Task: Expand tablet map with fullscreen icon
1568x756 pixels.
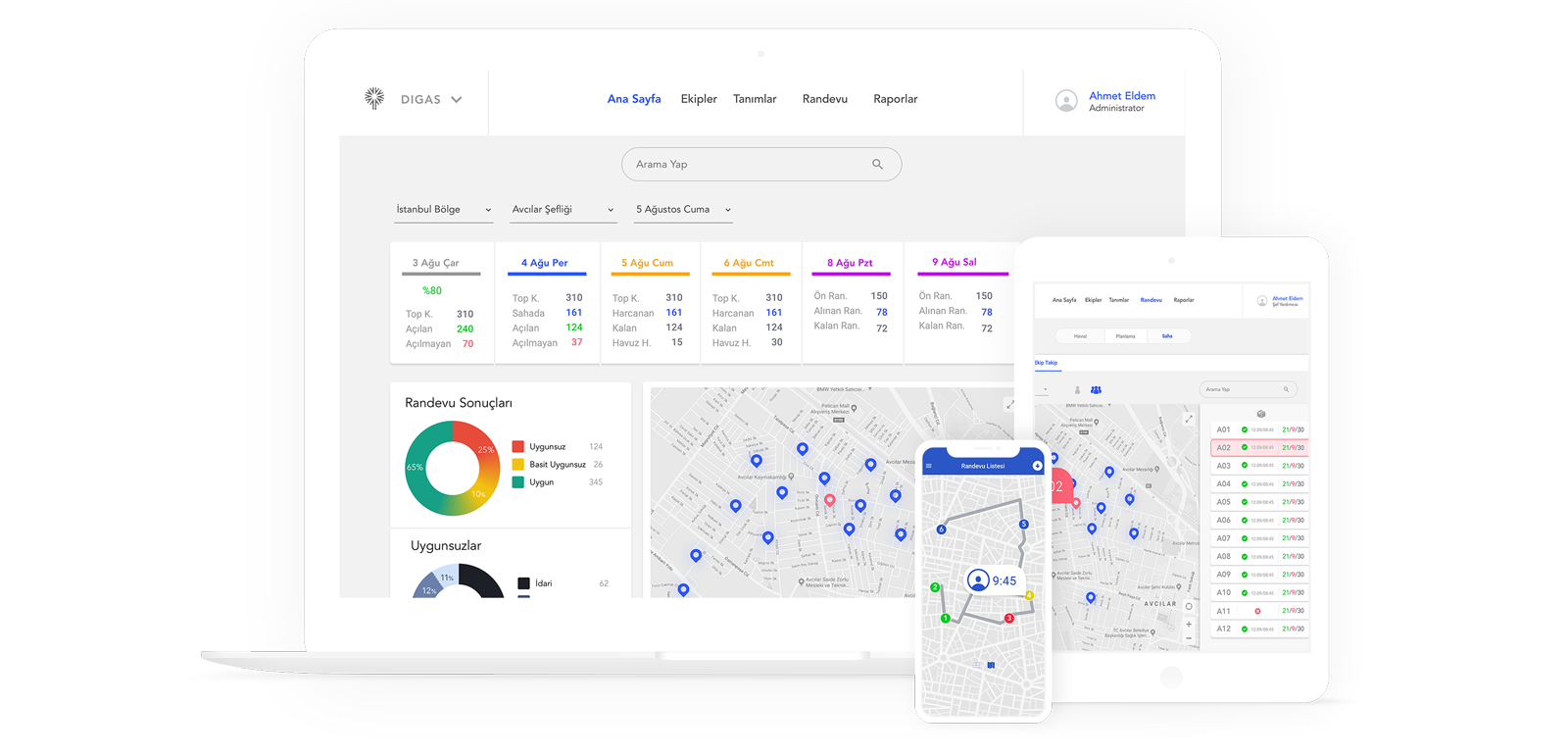Action: (1189, 419)
